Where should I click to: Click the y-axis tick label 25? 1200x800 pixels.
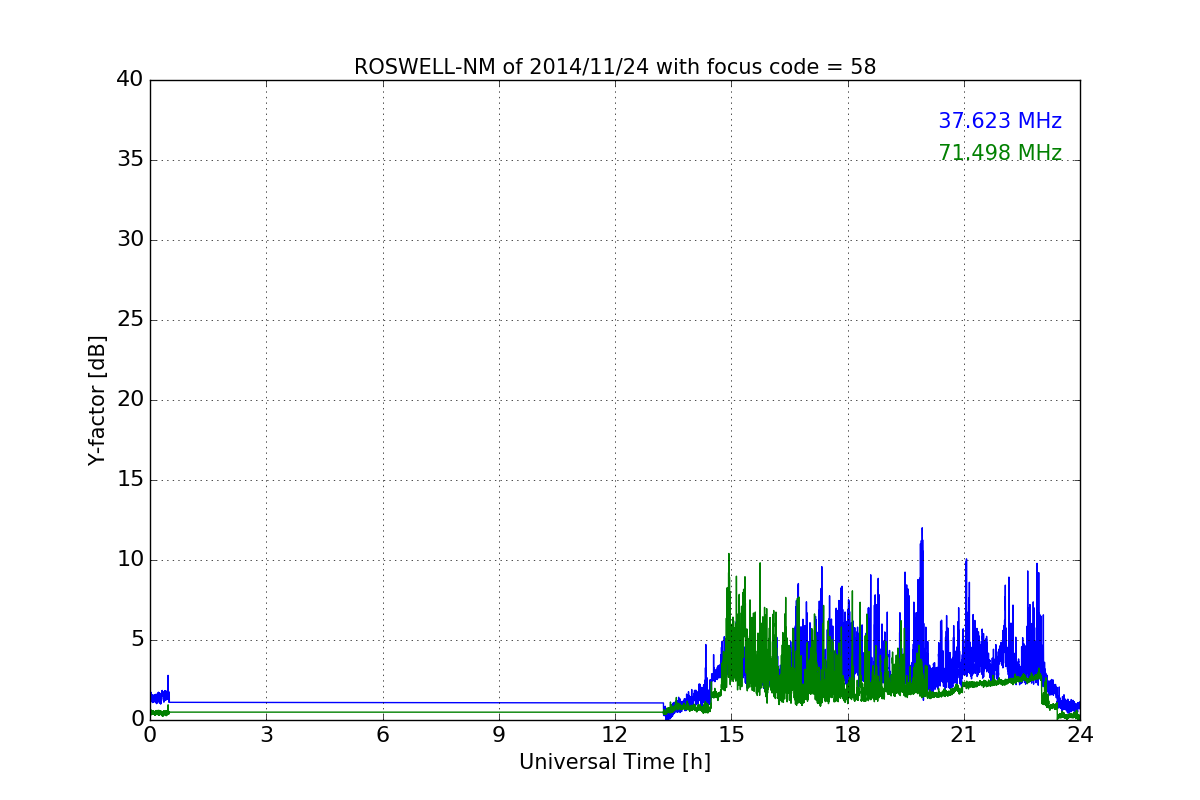point(130,320)
